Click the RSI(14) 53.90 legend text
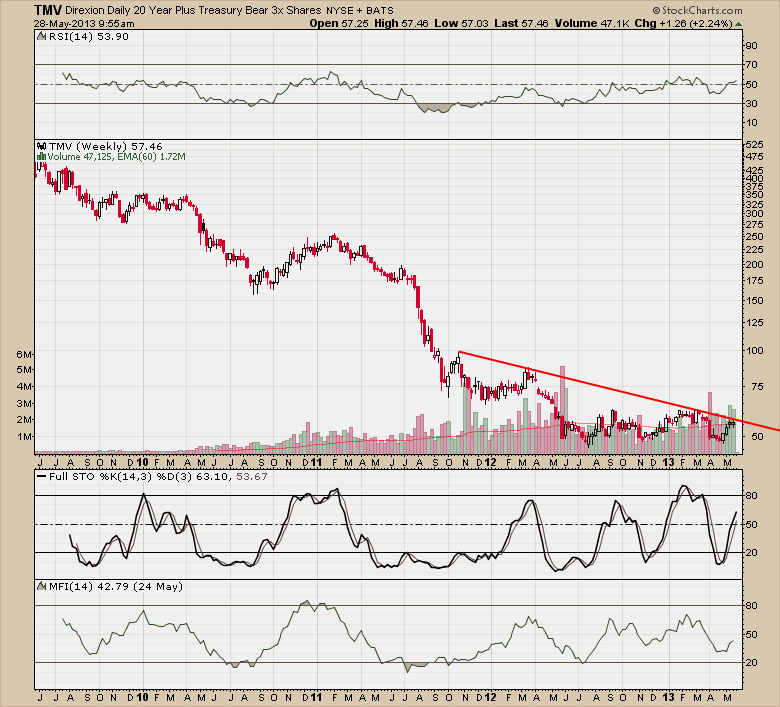This screenshot has width=780, height=707. click(89, 36)
